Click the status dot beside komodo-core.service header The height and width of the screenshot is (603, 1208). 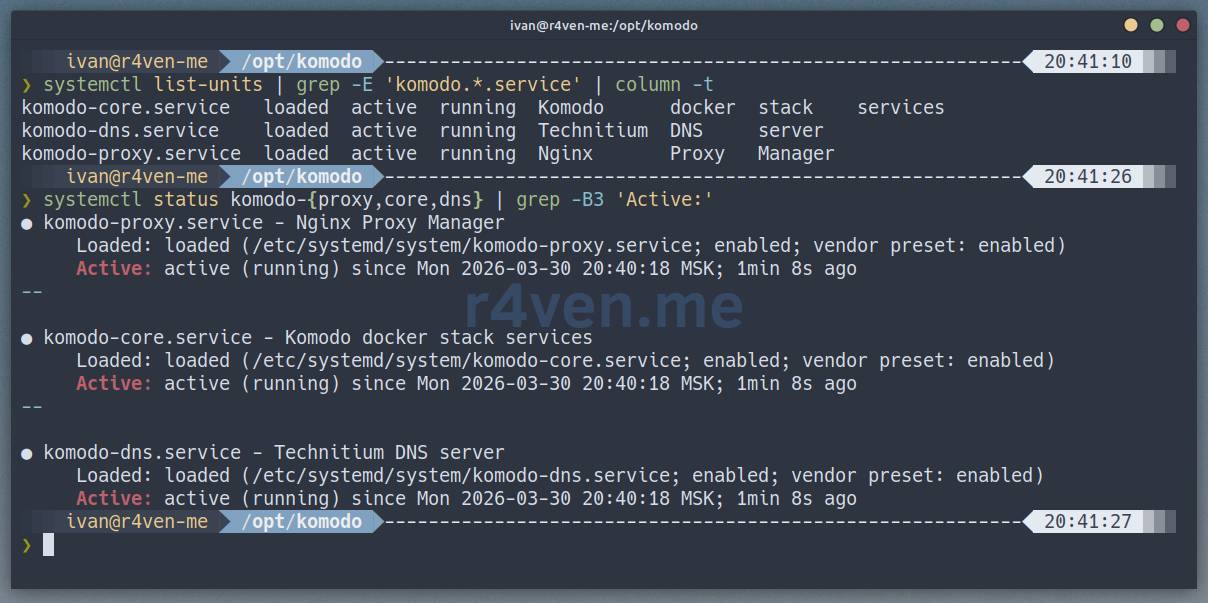[x=27, y=338]
